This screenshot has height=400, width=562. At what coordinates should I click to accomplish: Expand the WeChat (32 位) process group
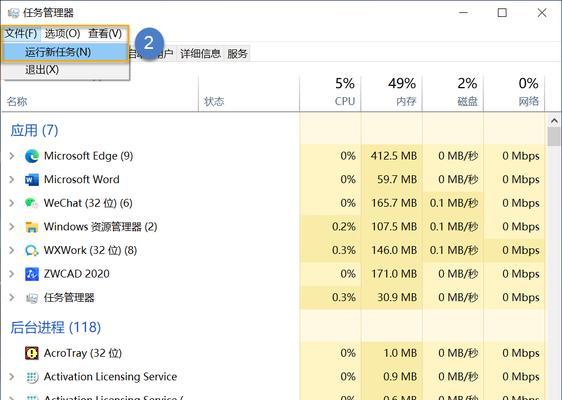click(12, 203)
